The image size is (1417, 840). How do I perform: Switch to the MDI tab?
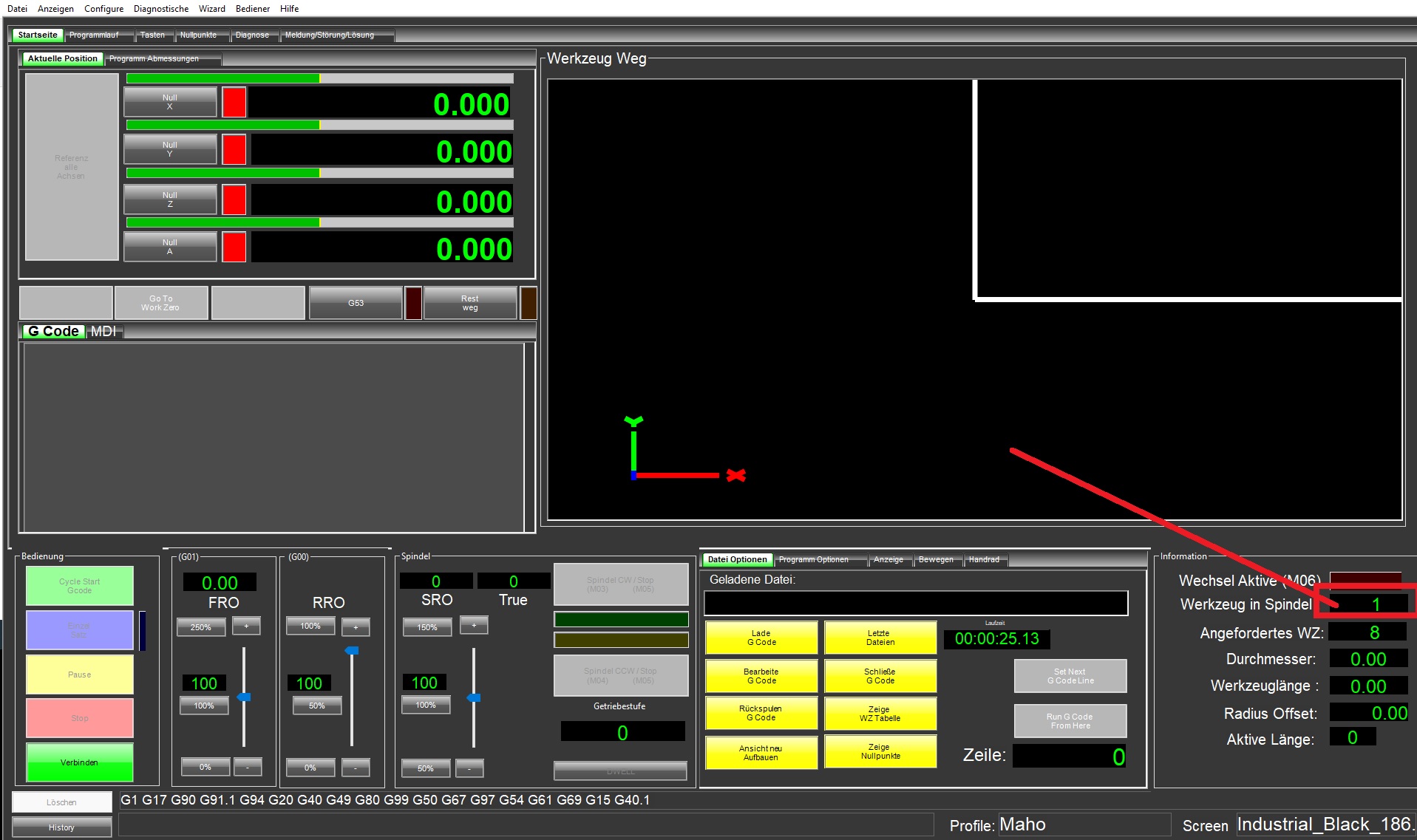103,332
